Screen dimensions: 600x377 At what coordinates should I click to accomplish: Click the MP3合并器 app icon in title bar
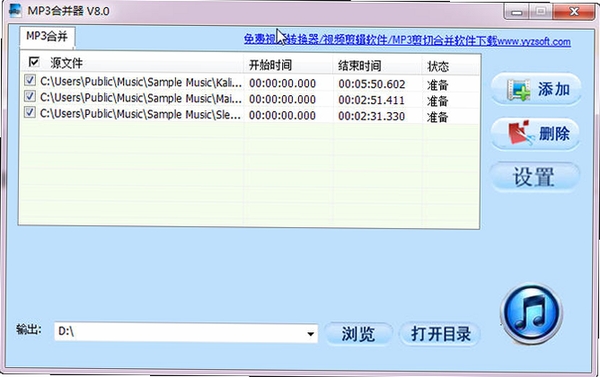(x=15, y=11)
